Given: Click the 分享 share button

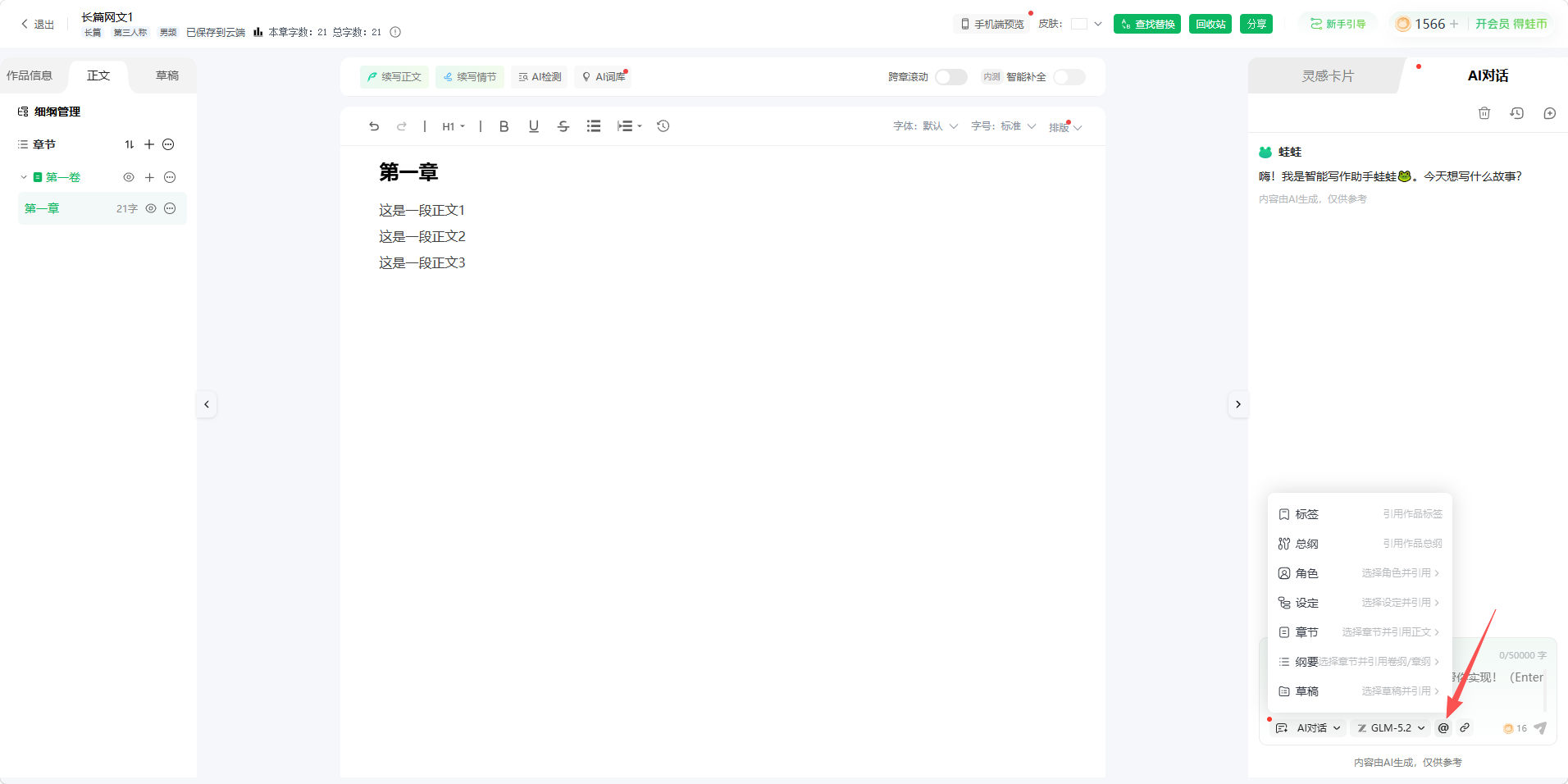Looking at the screenshot, I should click(1256, 24).
